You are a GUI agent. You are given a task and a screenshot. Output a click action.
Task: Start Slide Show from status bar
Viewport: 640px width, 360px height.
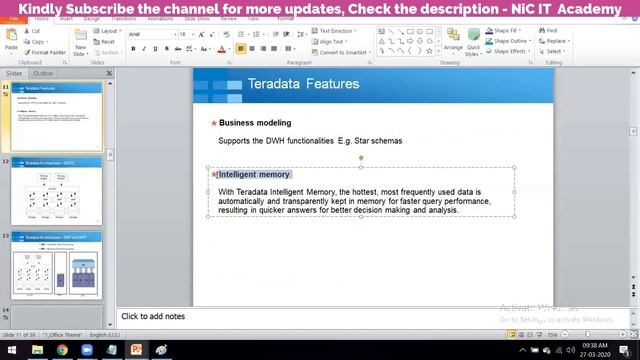pos(540,335)
